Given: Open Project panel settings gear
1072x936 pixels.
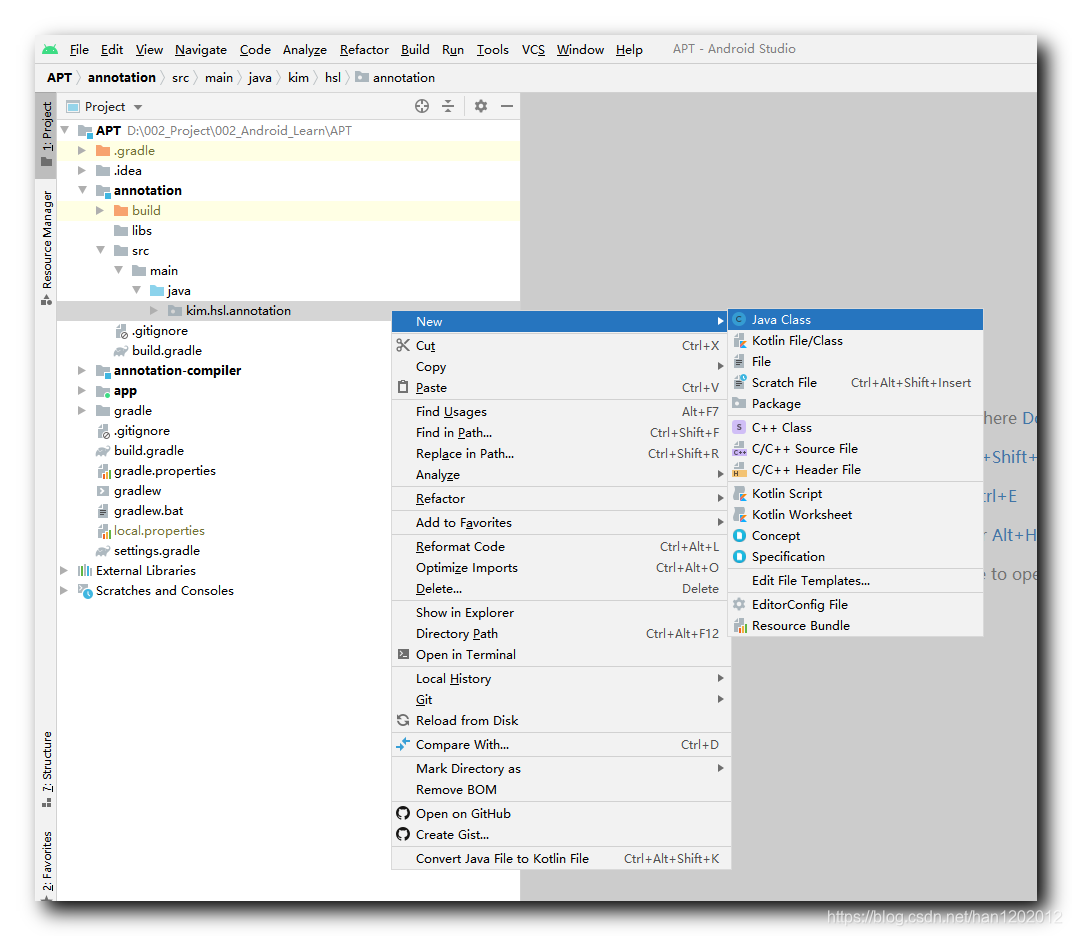Looking at the screenshot, I should (x=481, y=106).
